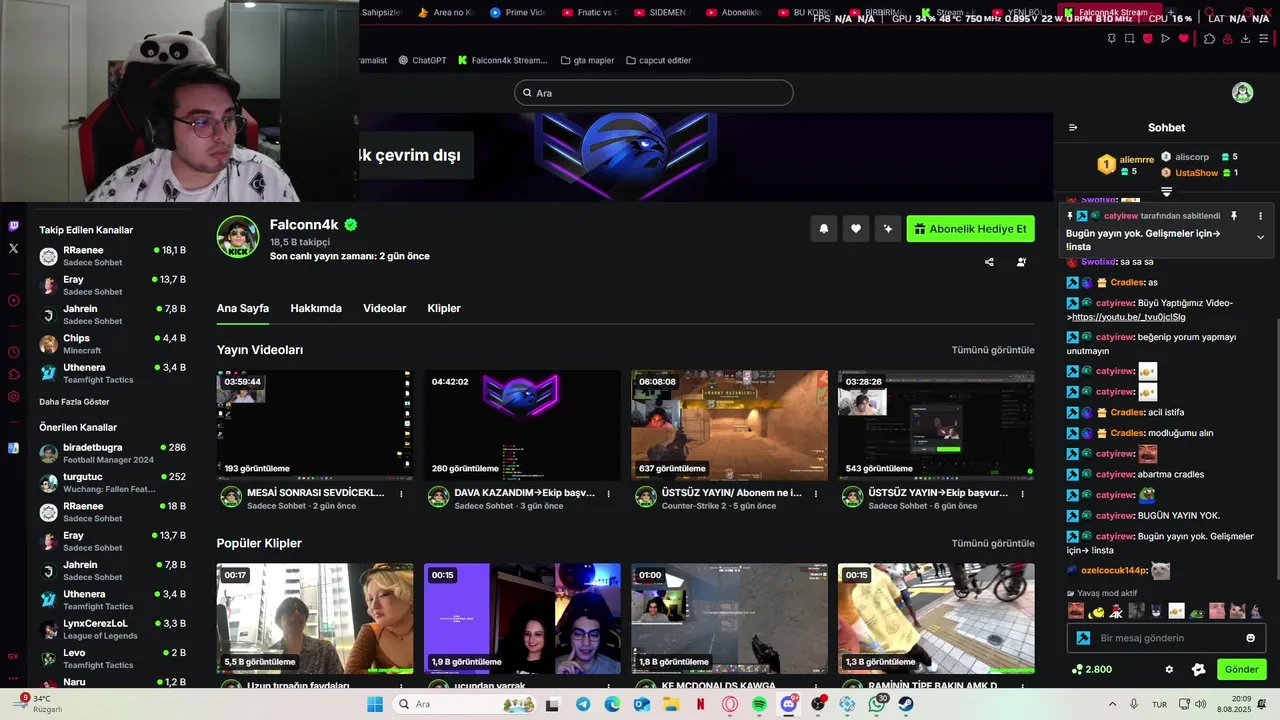The image size is (1280, 720).
Task: Open the user avatar menu top right
Action: tap(1242, 93)
